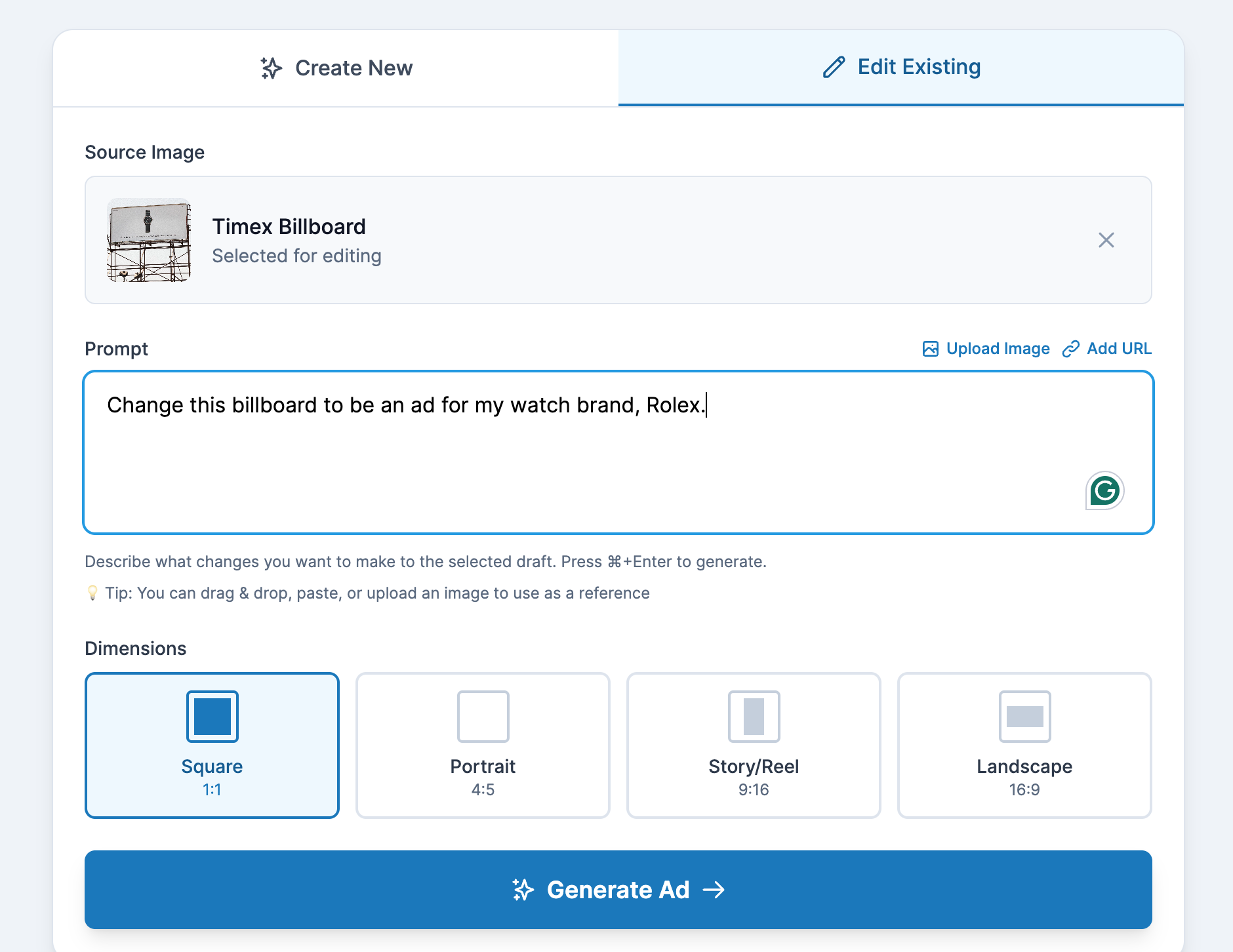Click the sparkle icon beside Create New
The image size is (1233, 952).
271,68
